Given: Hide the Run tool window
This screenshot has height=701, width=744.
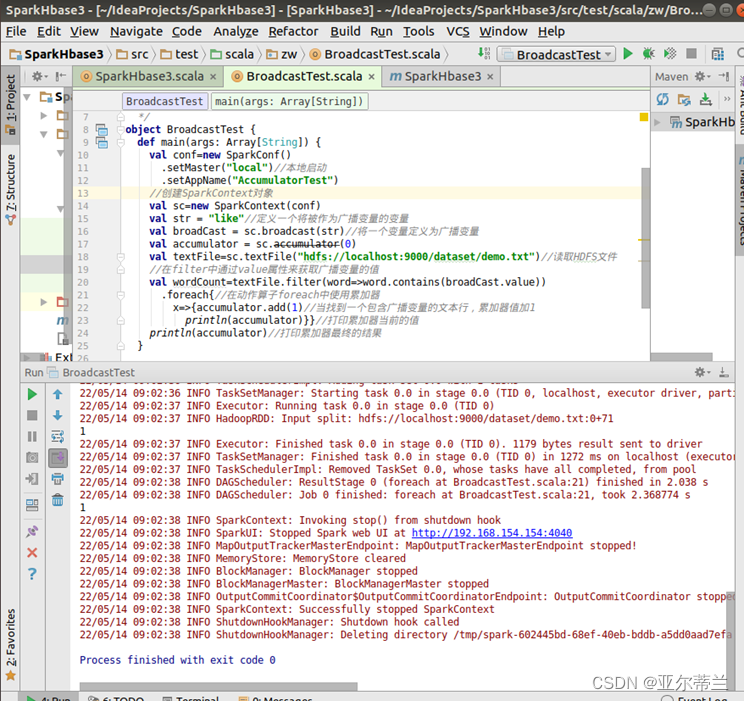Looking at the screenshot, I should 724,373.
